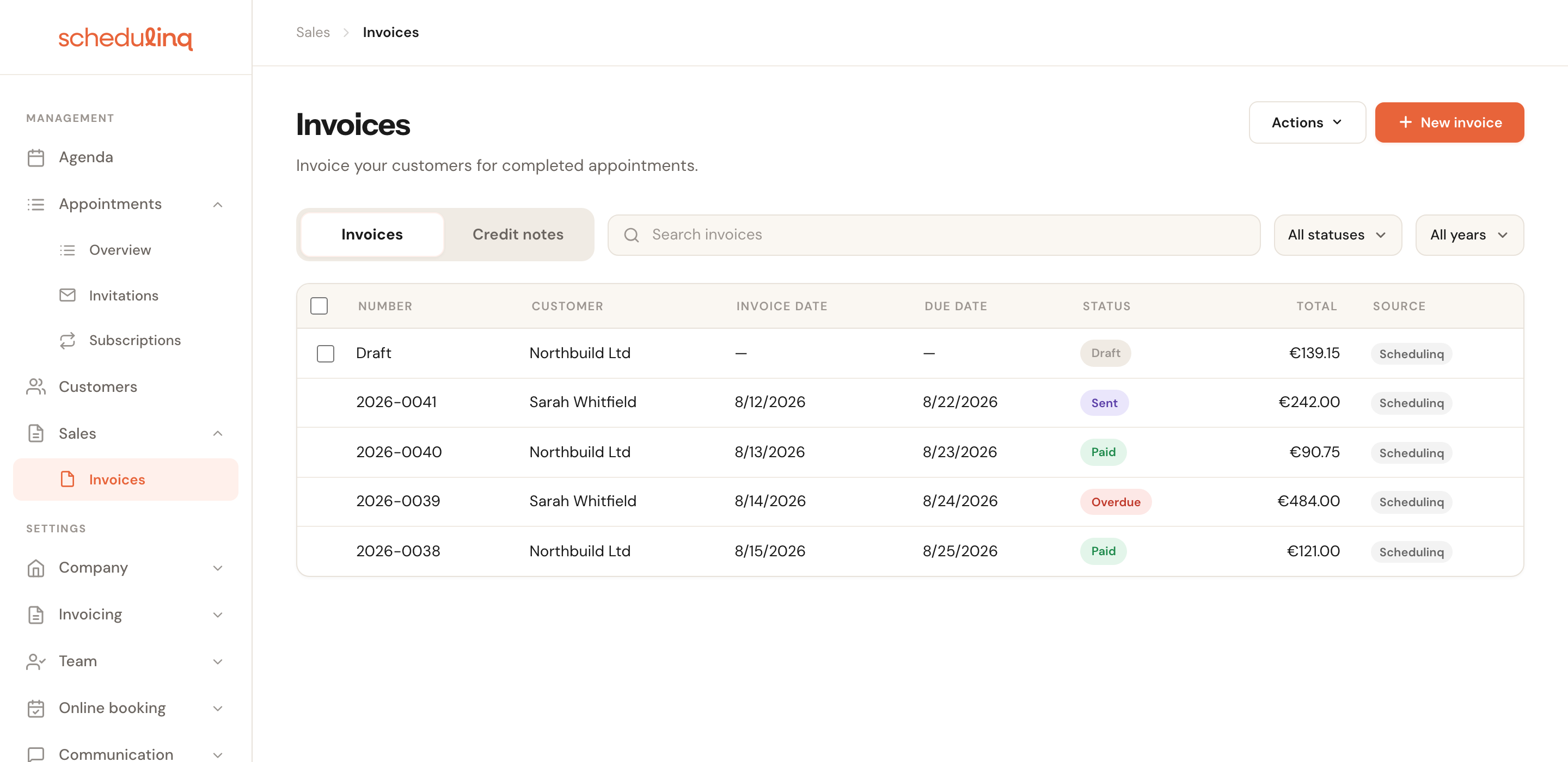Click the 8/25/2026 due date
Image resolution: width=1568 pixels, height=762 pixels.
tap(960, 551)
